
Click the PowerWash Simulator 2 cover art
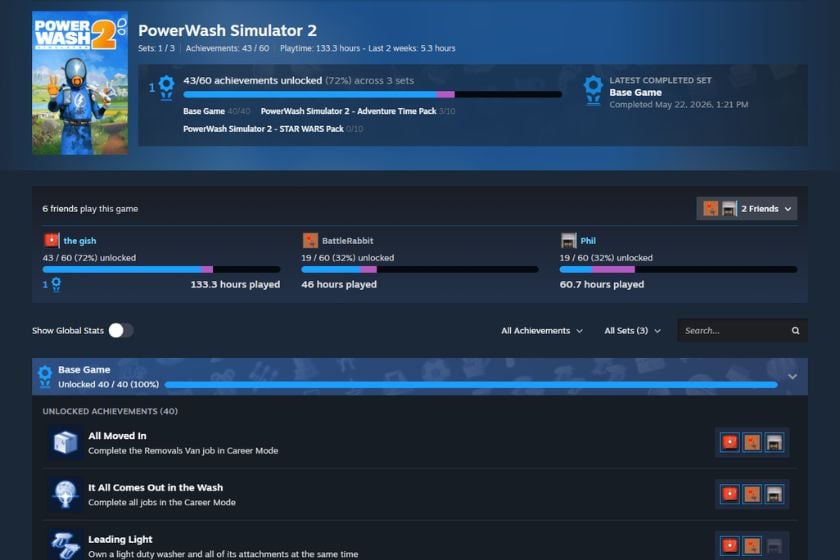(x=80, y=83)
